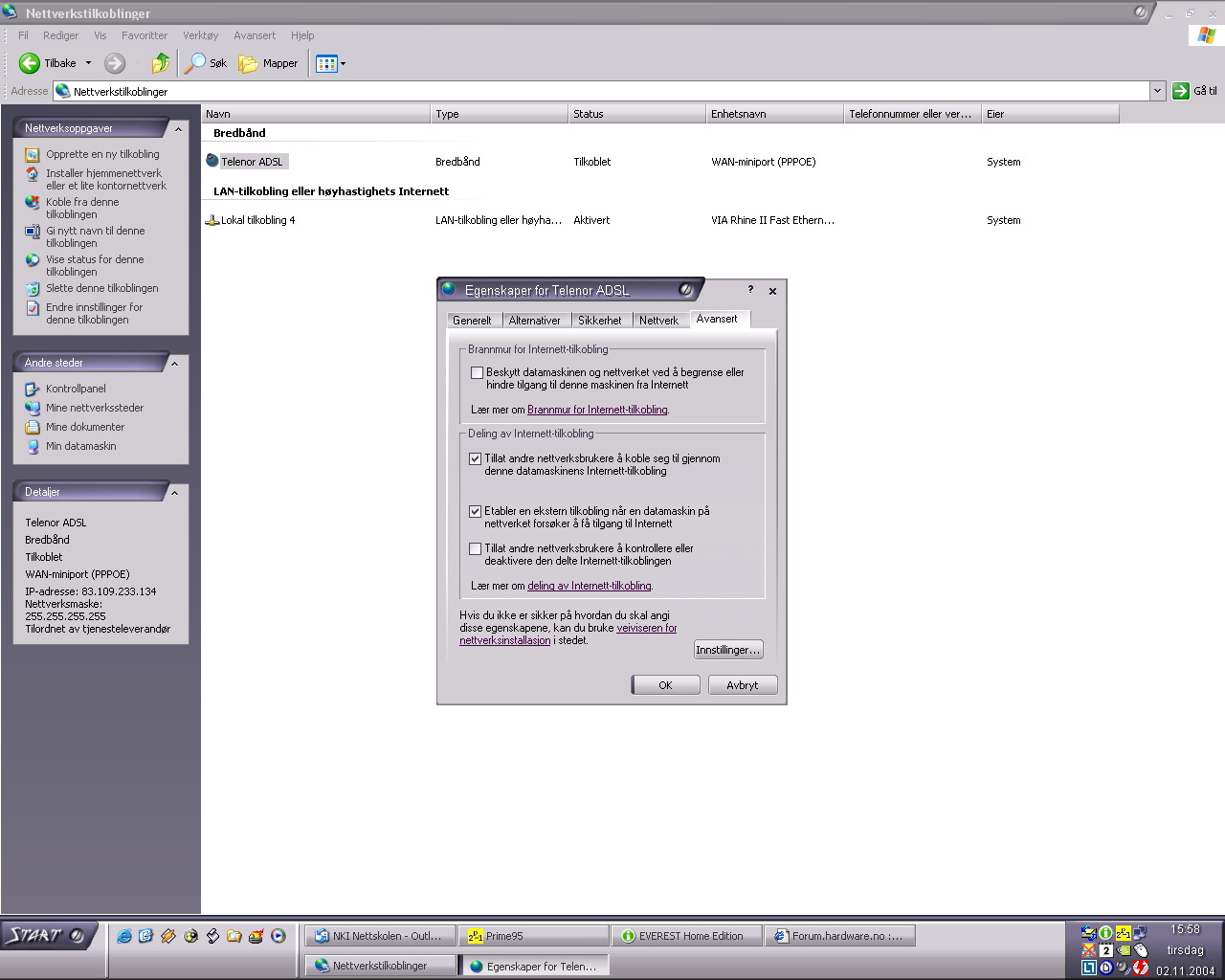Viewport: 1225px width, 980px height.
Task: Open the Vis menu
Action: [x=100, y=35]
